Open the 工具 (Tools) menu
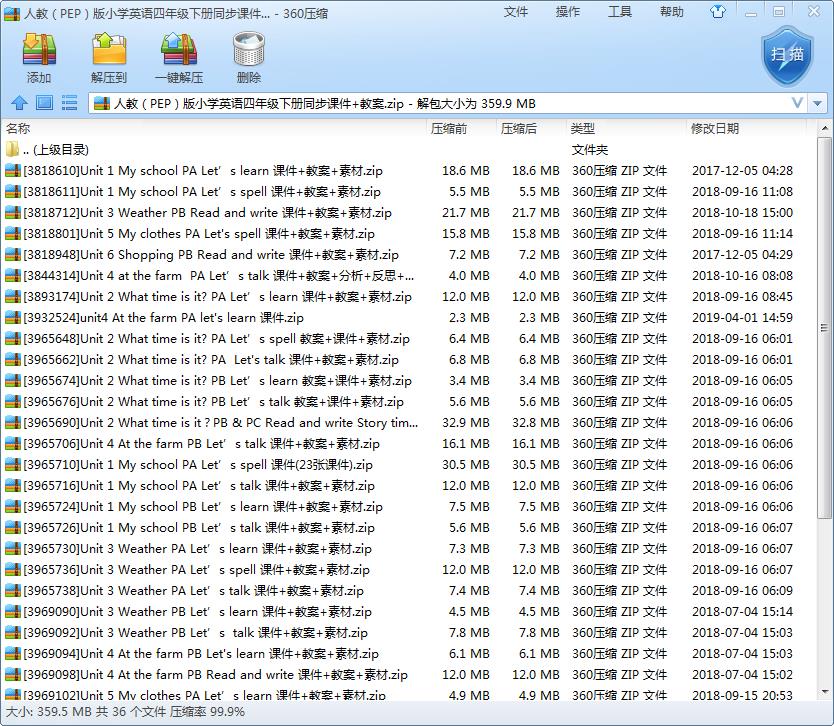The height and width of the screenshot is (726, 834). 620,12
